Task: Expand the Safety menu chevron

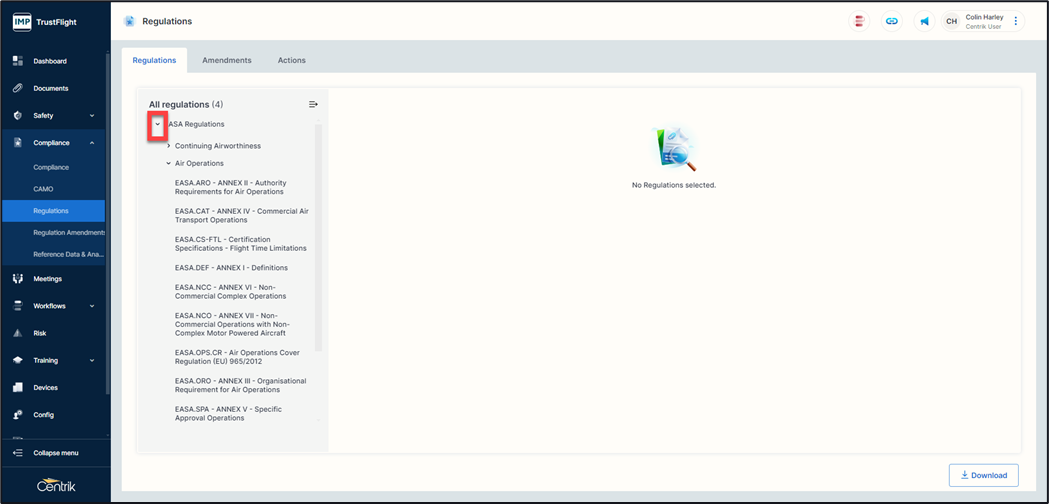Action: coord(92,116)
